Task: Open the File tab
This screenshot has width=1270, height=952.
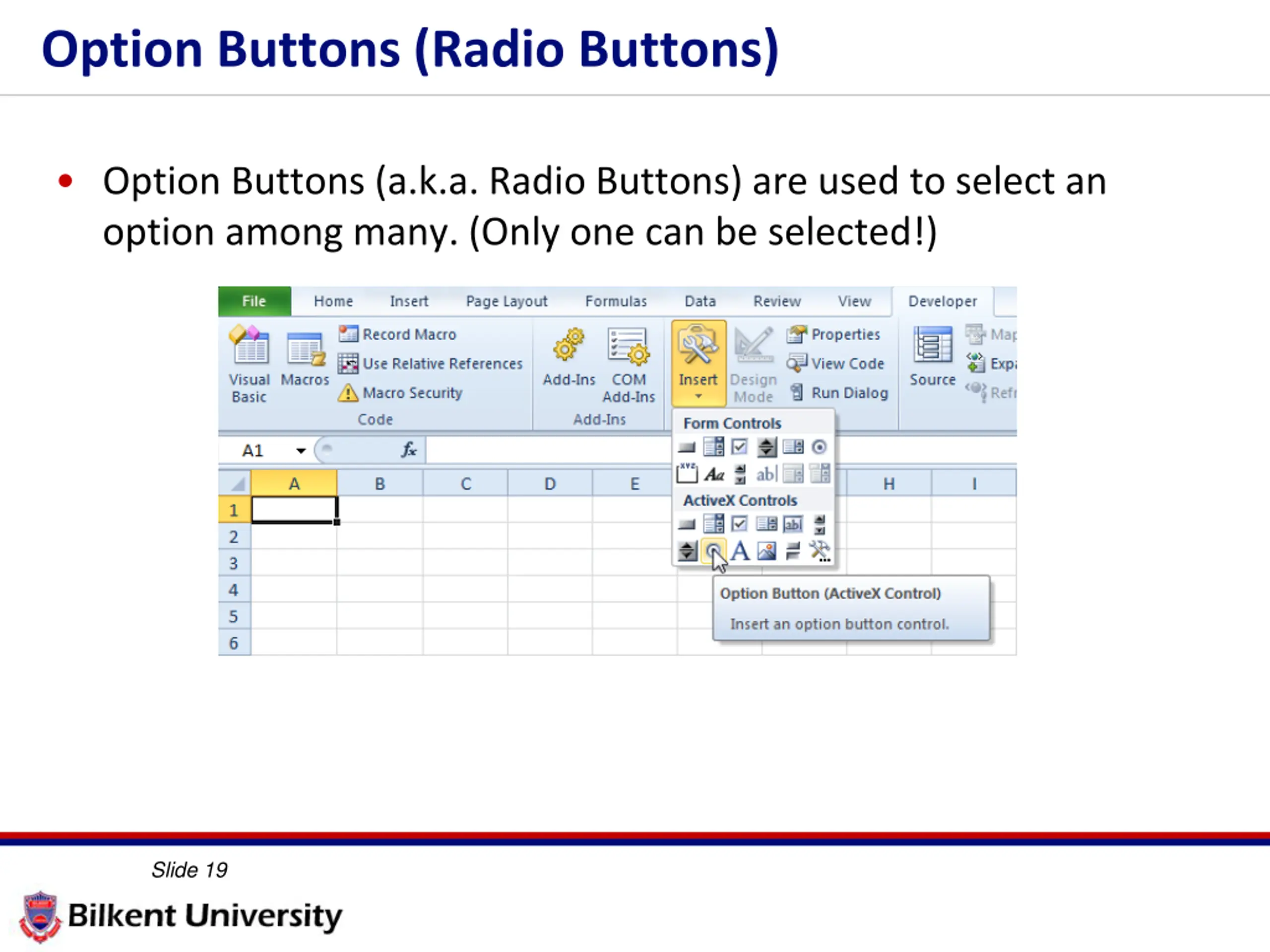Action: (254, 301)
